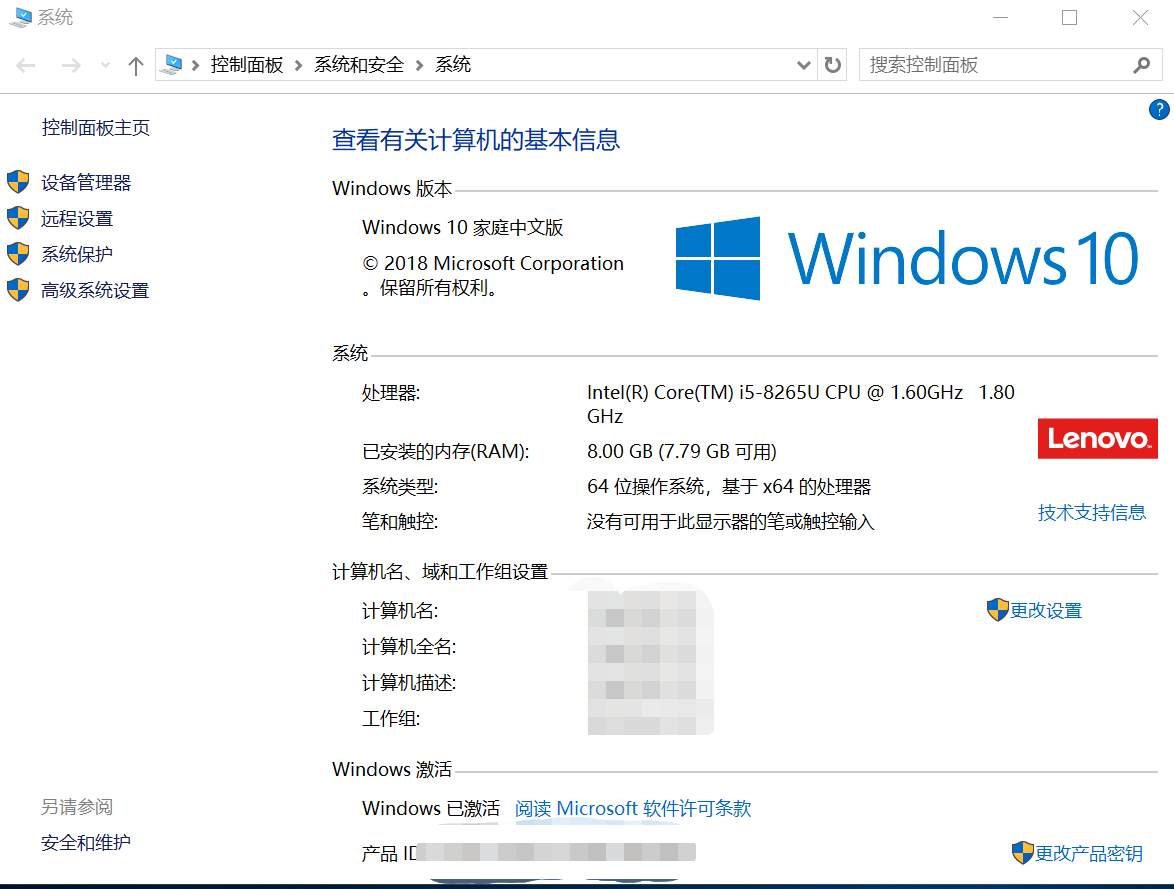1174x889 pixels.
Task: Maximize the 系统 window
Action: (x=1069, y=17)
